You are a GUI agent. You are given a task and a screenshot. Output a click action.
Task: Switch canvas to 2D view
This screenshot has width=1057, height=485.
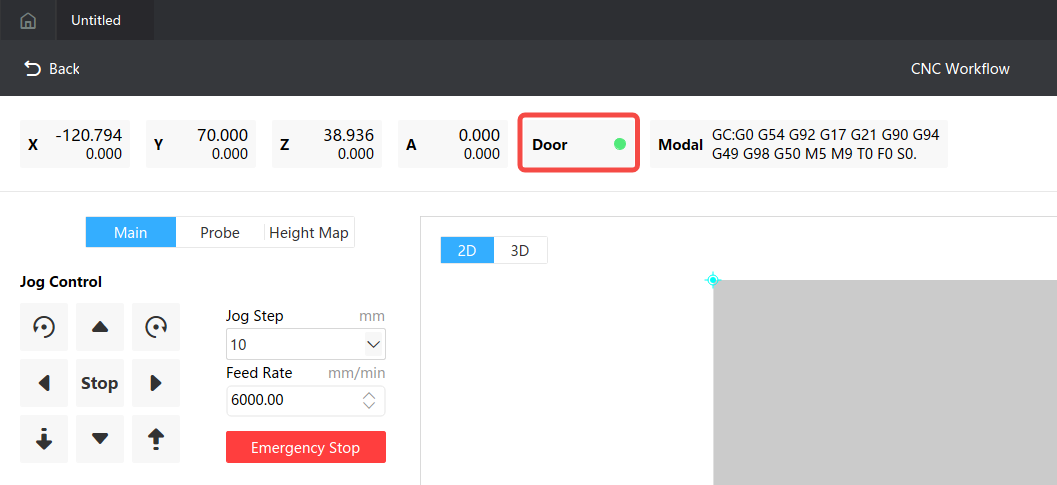tap(467, 250)
